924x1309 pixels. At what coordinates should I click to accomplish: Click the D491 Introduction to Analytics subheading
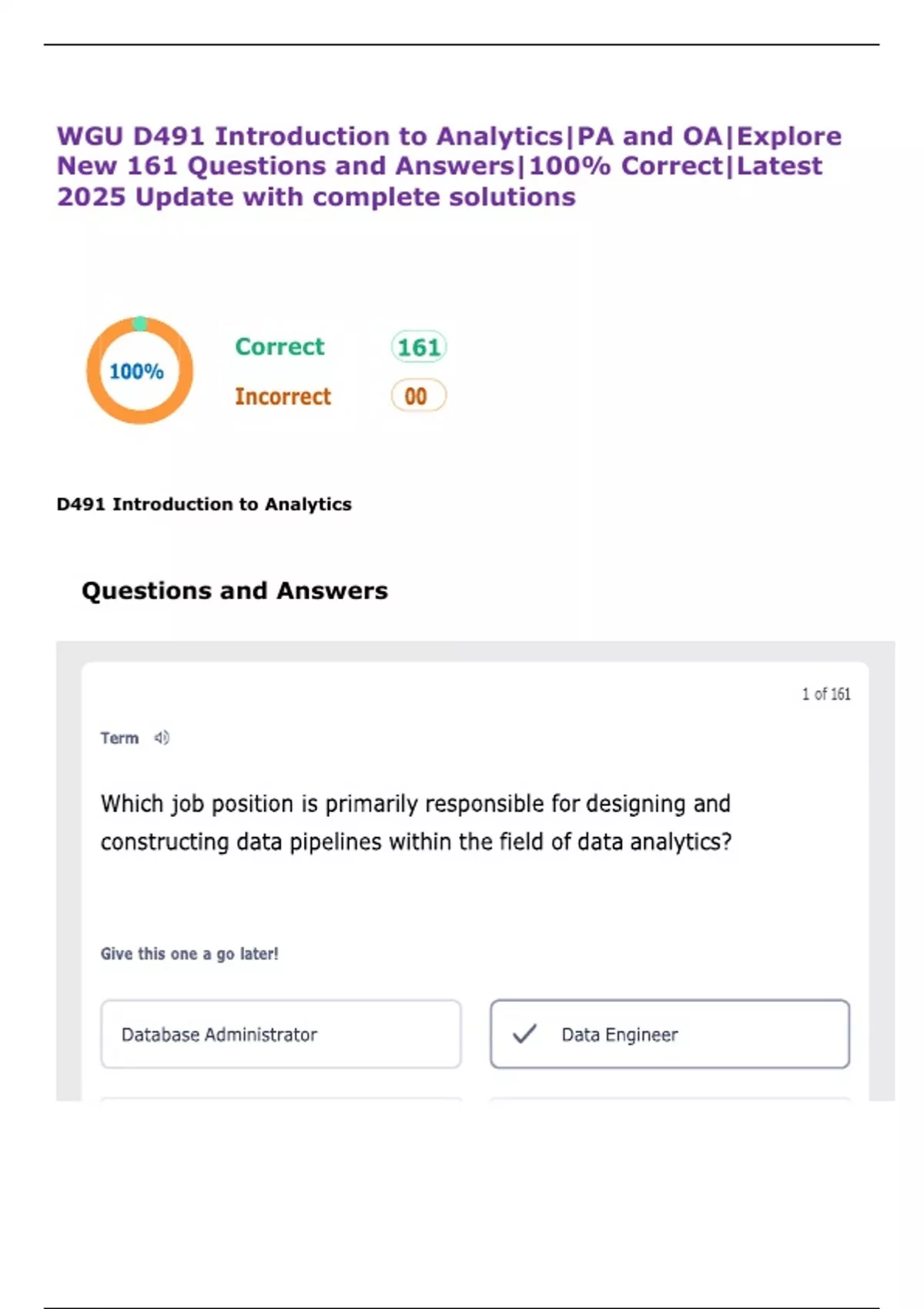pyautogui.click(x=204, y=504)
